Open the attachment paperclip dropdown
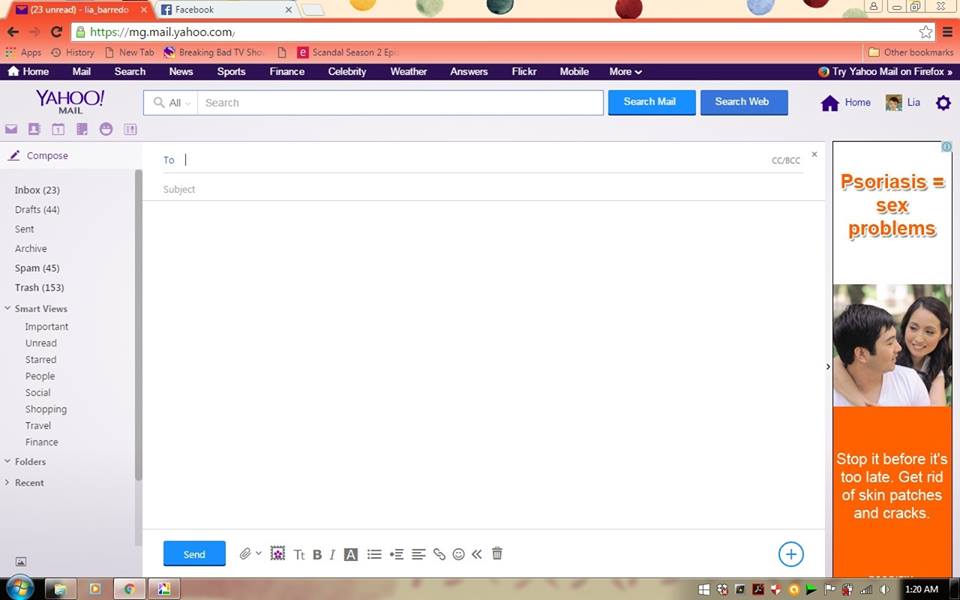This screenshot has height=600, width=960. pyautogui.click(x=249, y=554)
